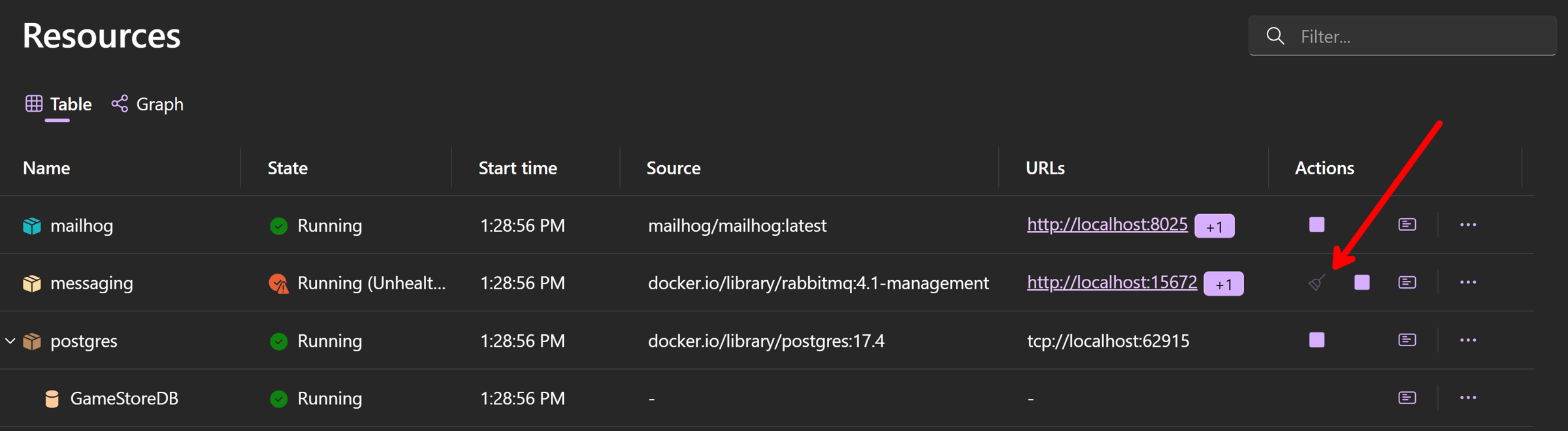Open console logs for mailhog
The height and width of the screenshot is (431, 1568).
pyautogui.click(x=1407, y=225)
